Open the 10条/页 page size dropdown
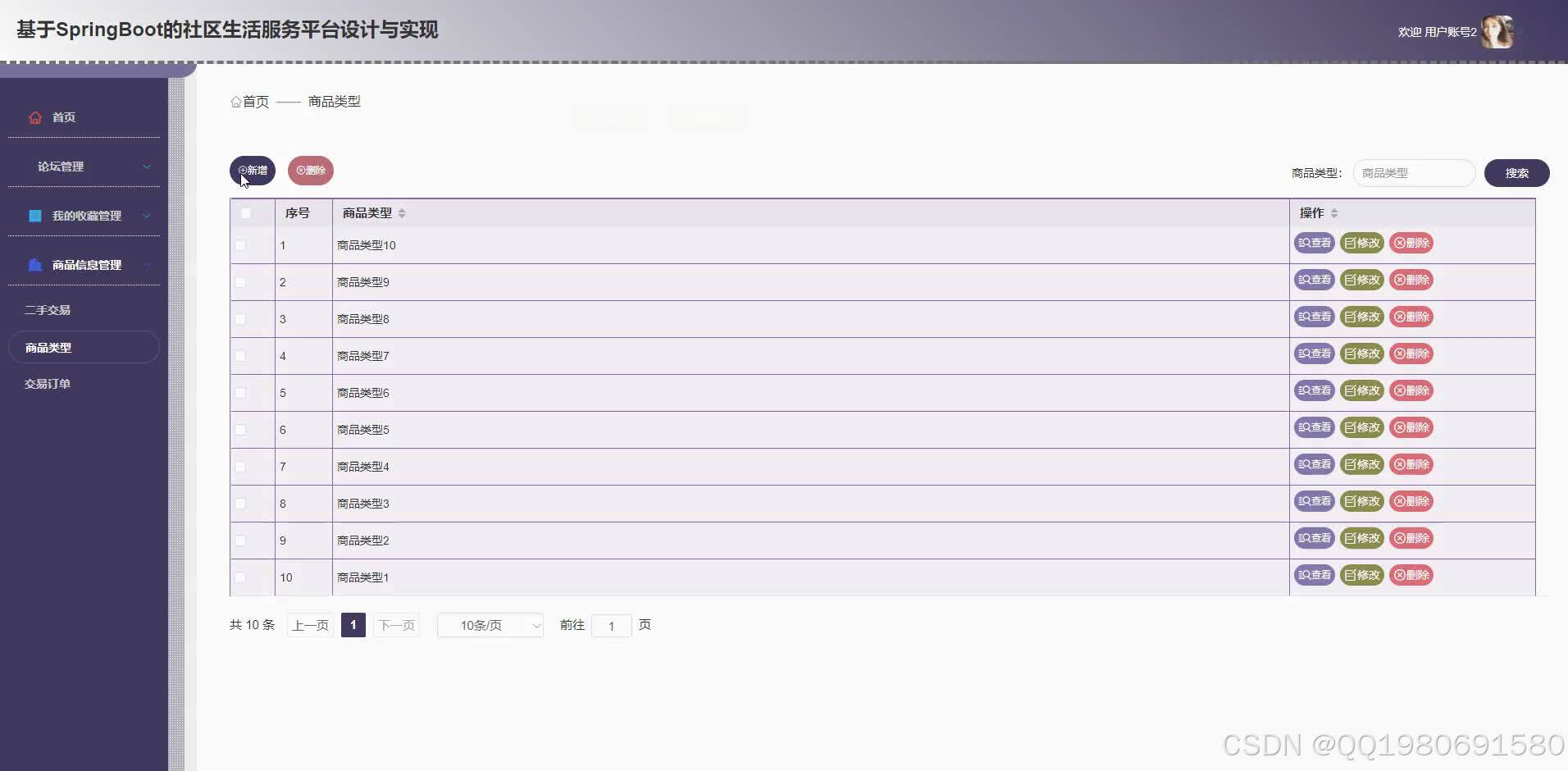 tap(490, 625)
